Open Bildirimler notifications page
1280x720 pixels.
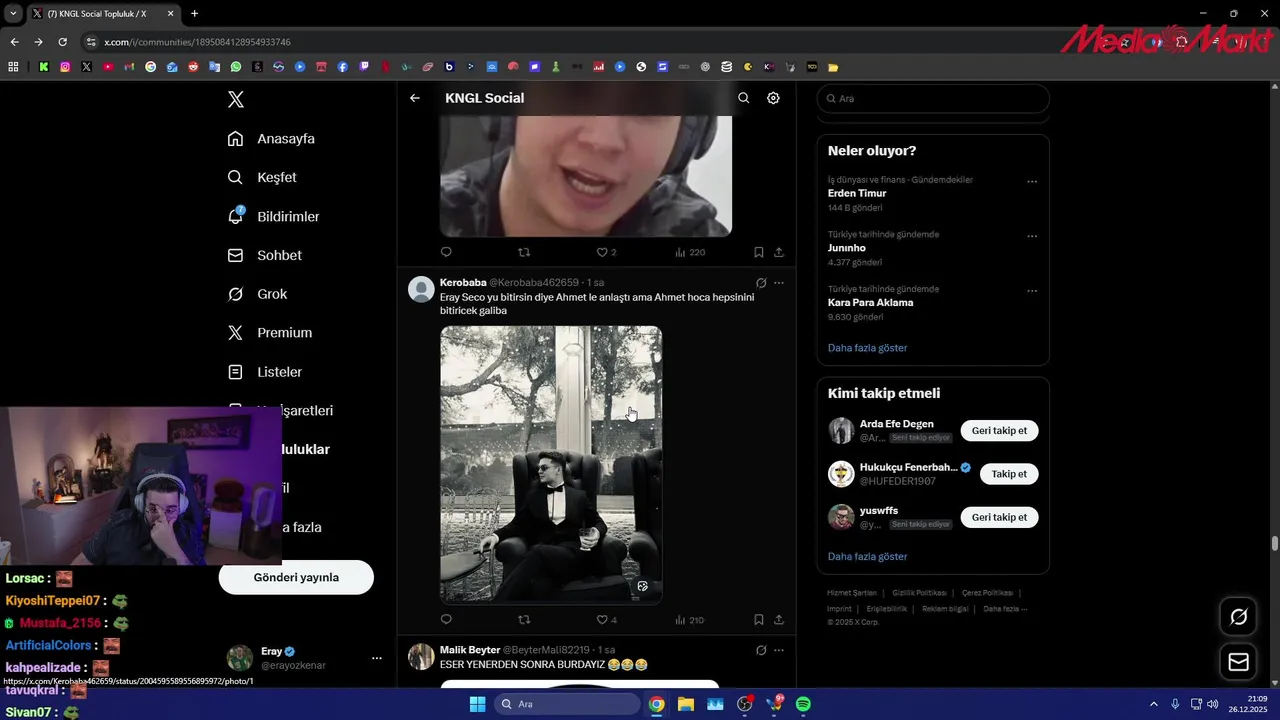tap(273, 216)
